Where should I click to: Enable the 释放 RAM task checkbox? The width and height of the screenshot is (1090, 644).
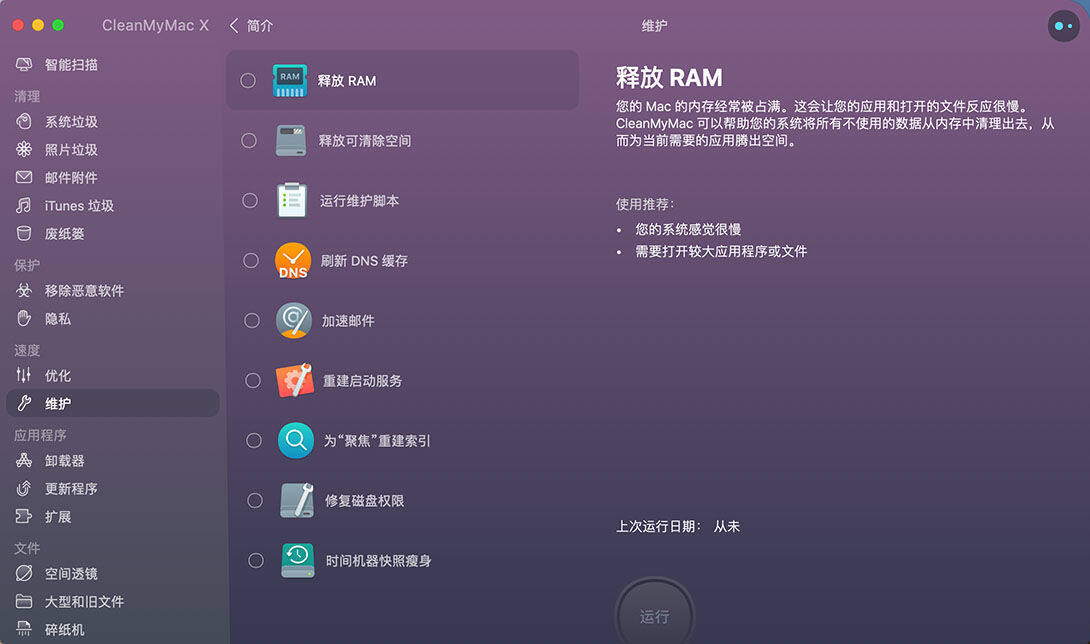click(248, 80)
